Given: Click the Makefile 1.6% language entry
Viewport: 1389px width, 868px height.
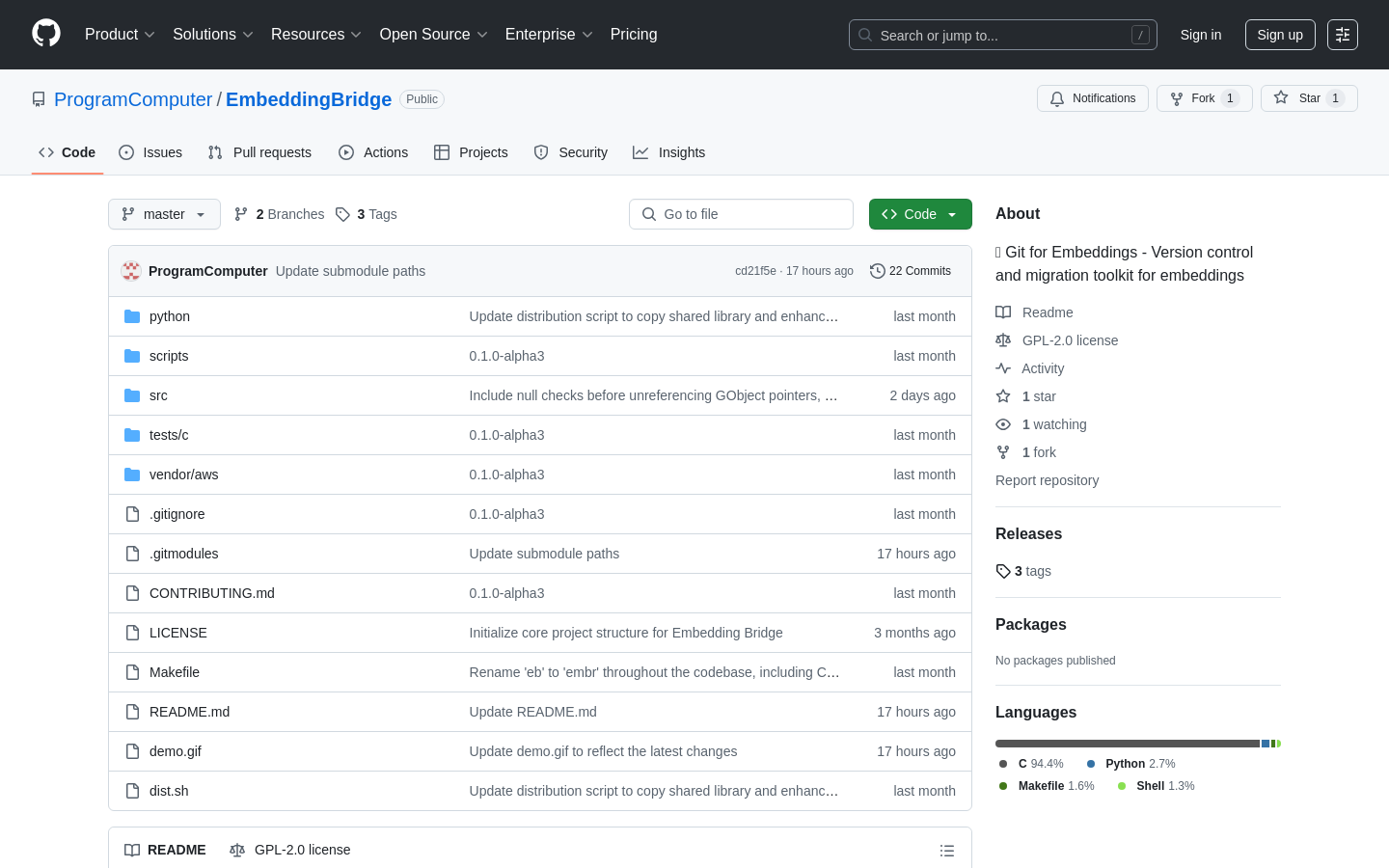Looking at the screenshot, I should coord(1047,786).
